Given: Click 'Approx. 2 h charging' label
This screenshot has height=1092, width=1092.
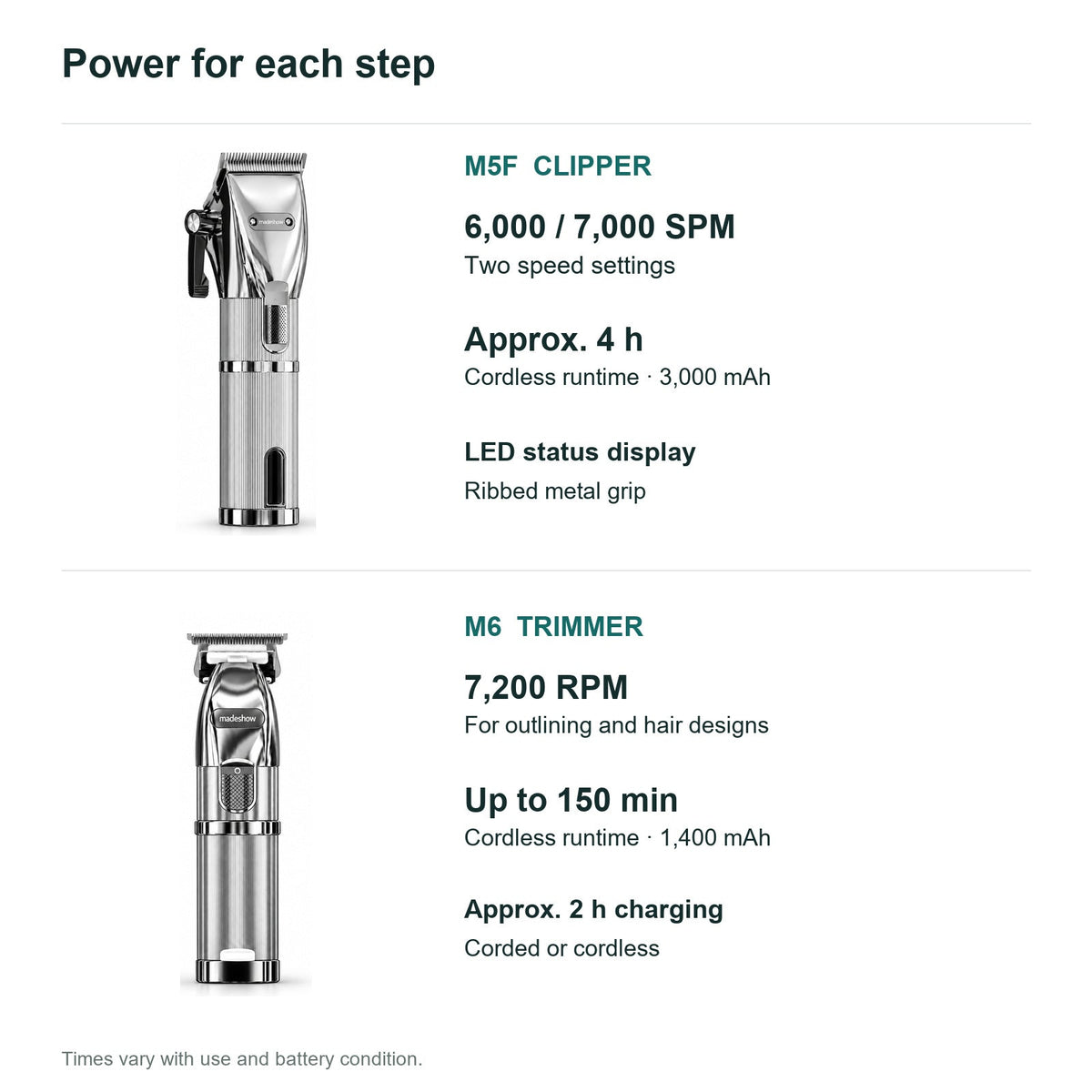Looking at the screenshot, I should click(593, 910).
